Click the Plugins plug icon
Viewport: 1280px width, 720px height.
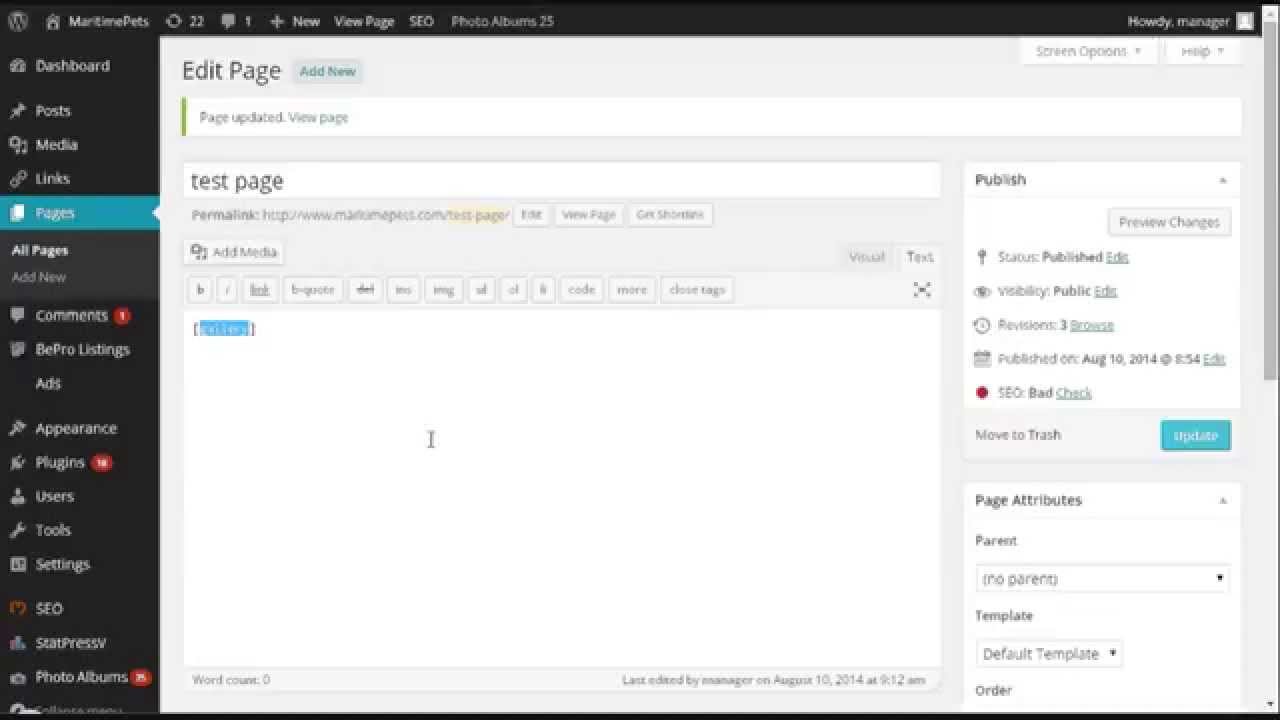point(18,462)
